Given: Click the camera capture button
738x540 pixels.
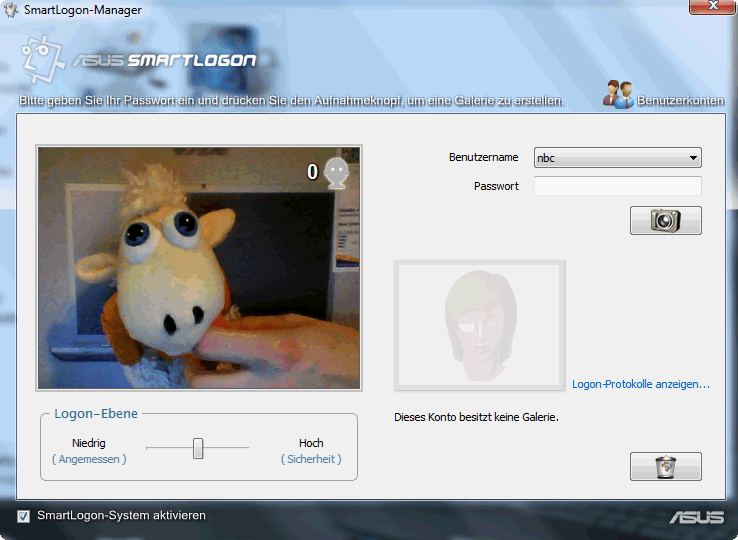Looking at the screenshot, I should pyautogui.click(x=666, y=220).
